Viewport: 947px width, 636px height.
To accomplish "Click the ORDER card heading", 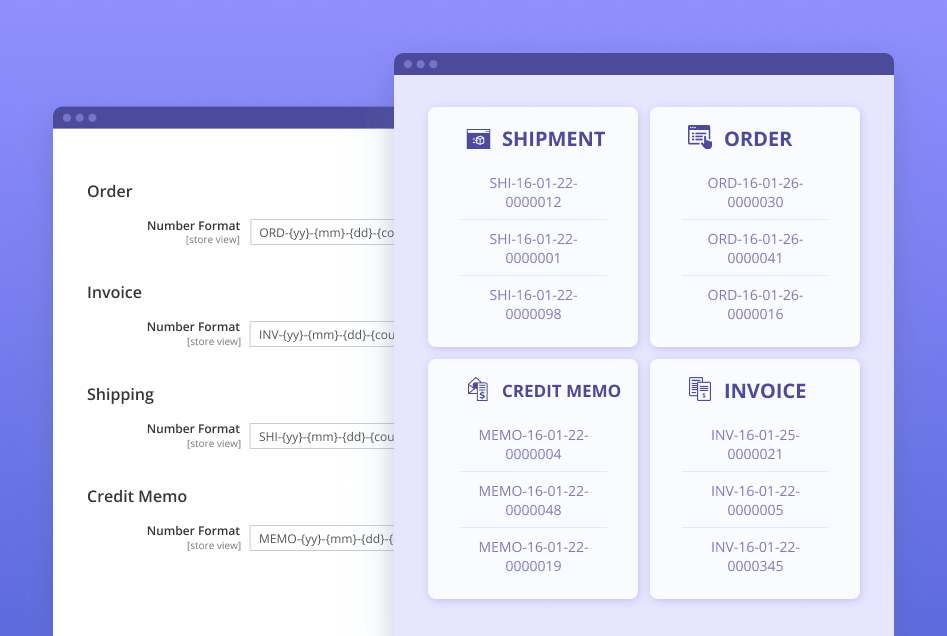I will click(x=758, y=140).
